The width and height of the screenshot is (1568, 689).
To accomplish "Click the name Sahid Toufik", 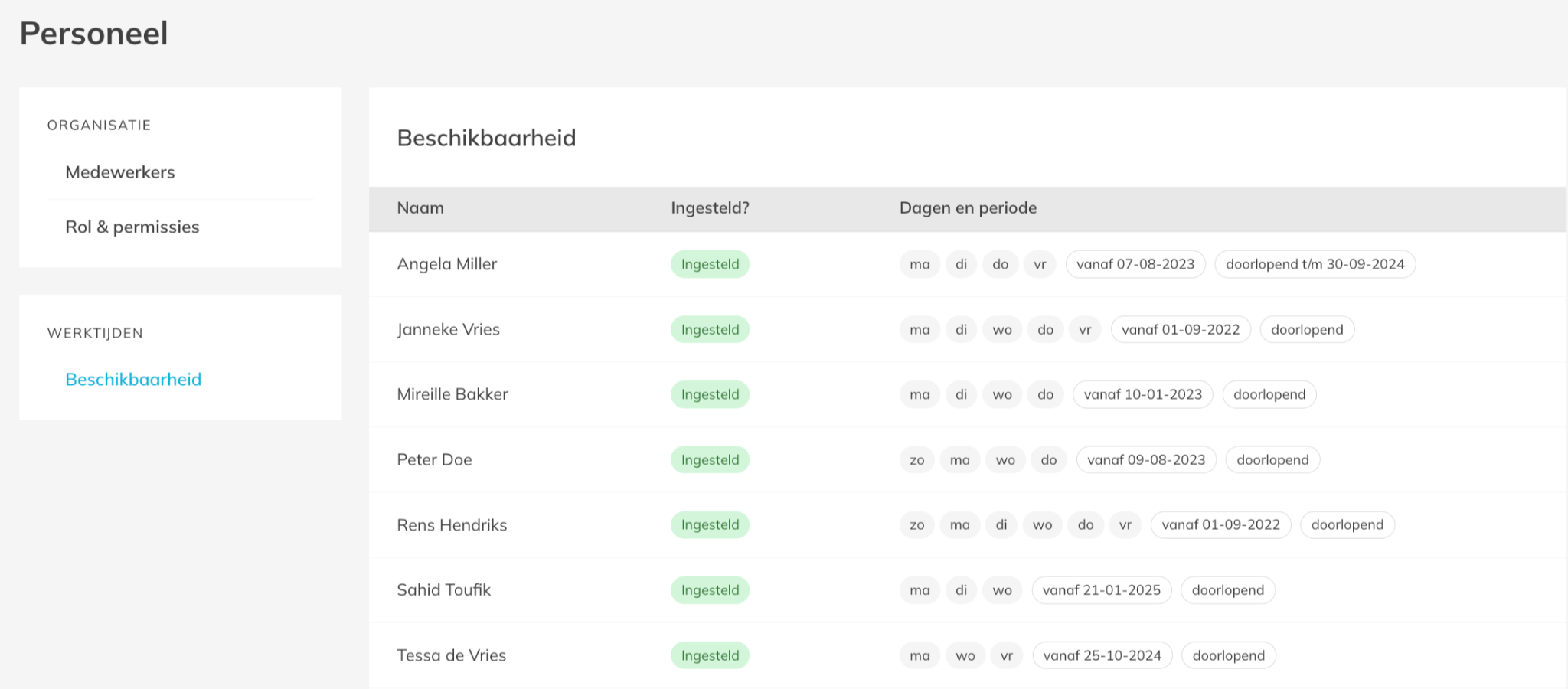I will (443, 590).
